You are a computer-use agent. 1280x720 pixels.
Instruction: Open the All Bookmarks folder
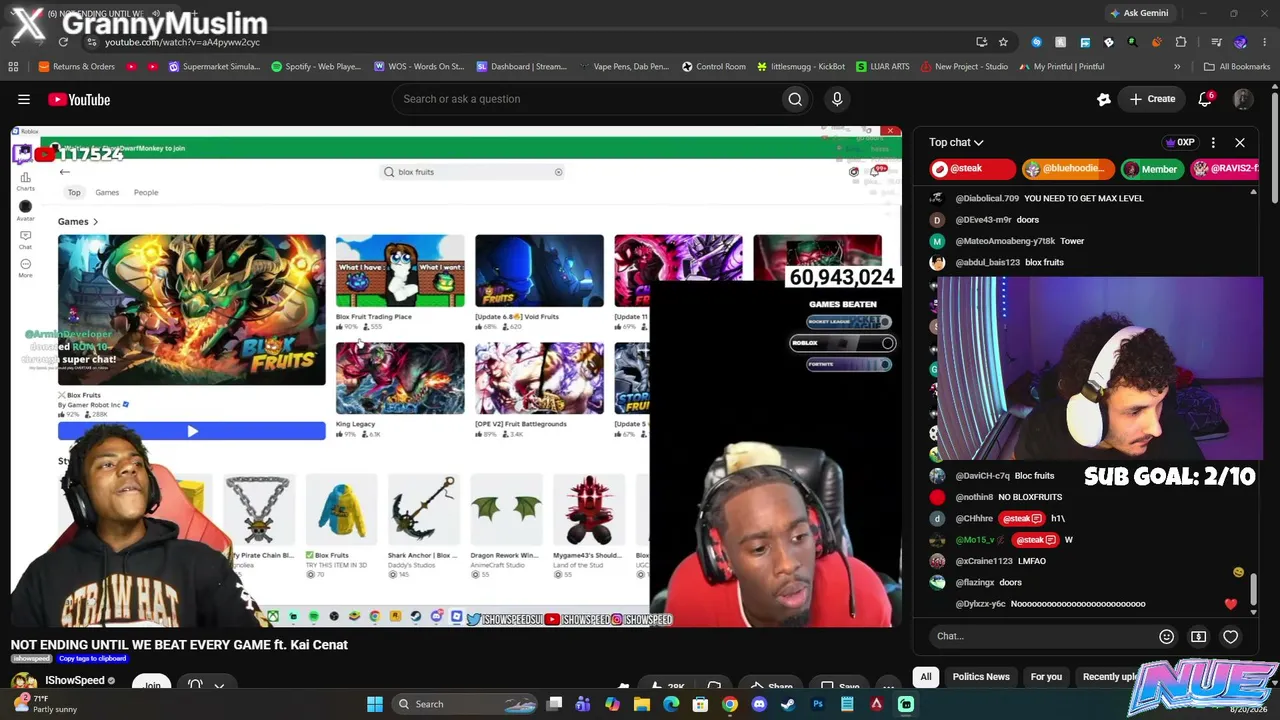tap(1237, 67)
